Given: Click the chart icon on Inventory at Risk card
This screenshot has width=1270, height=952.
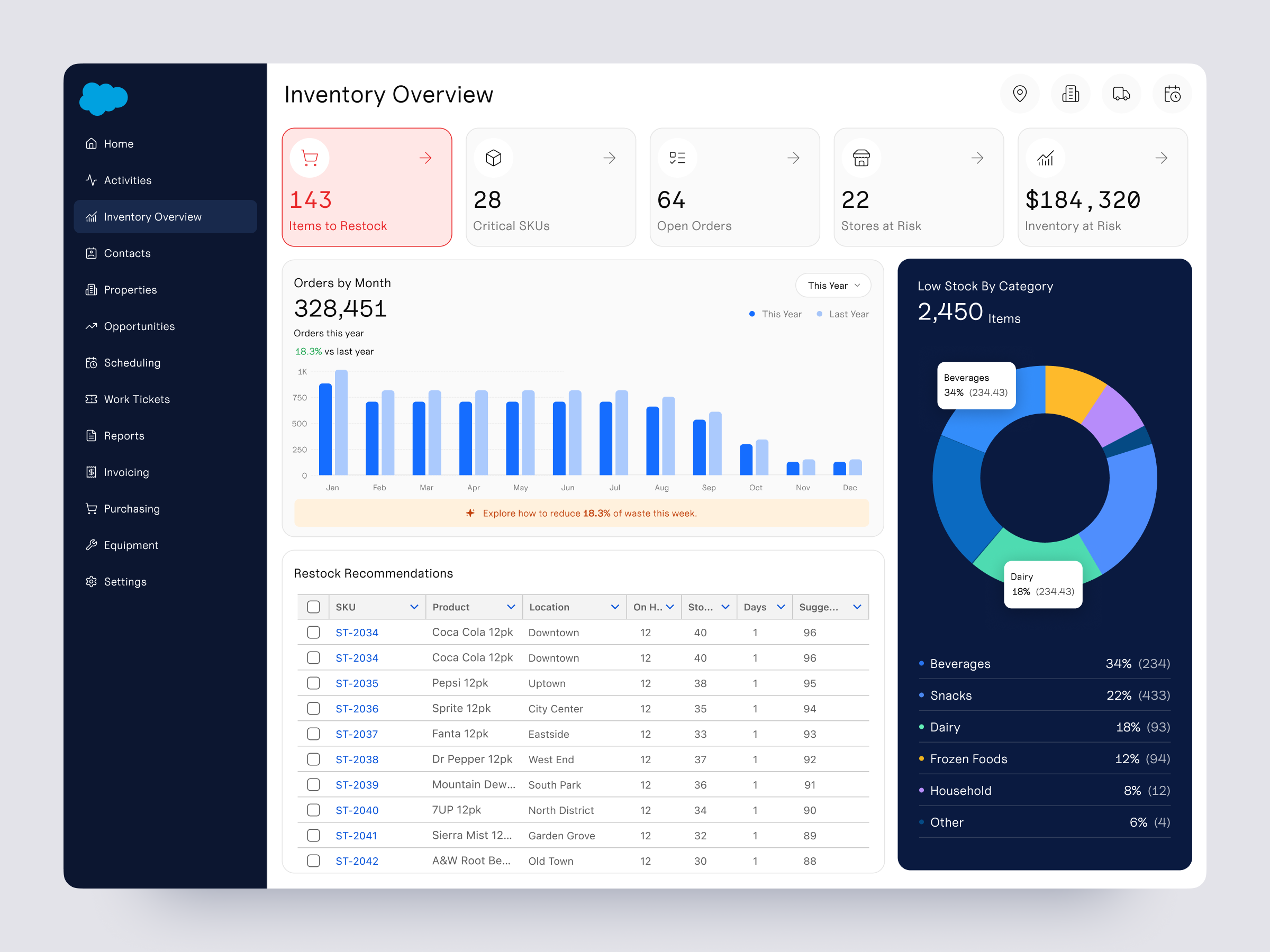Looking at the screenshot, I should pyautogui.click(x=1046, y=158).
